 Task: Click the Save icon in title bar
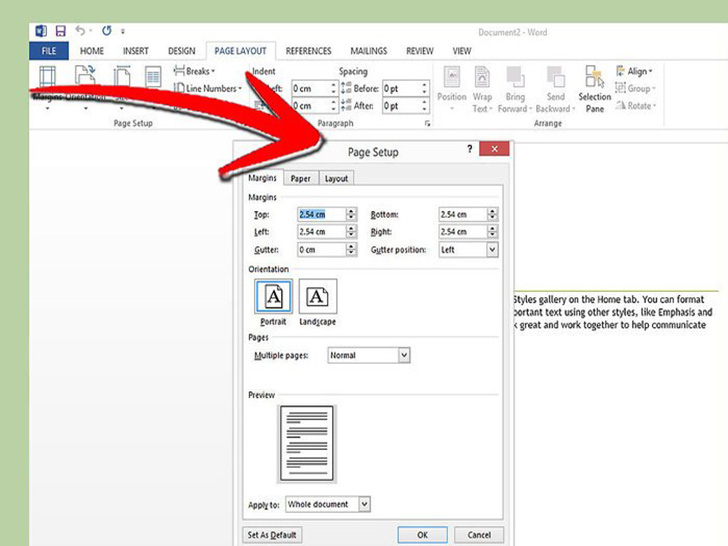[x=60, y=32]
